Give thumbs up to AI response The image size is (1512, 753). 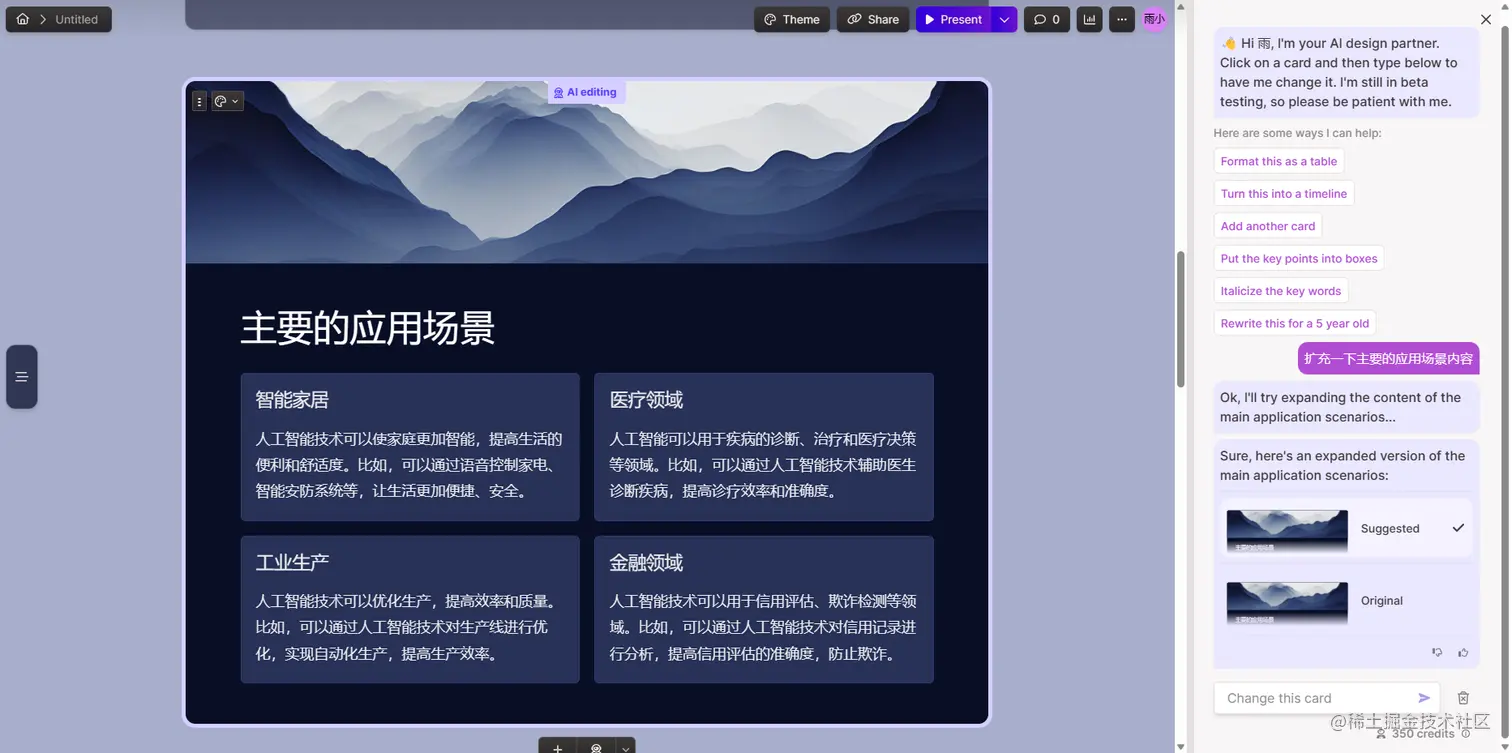(1463, 653)
